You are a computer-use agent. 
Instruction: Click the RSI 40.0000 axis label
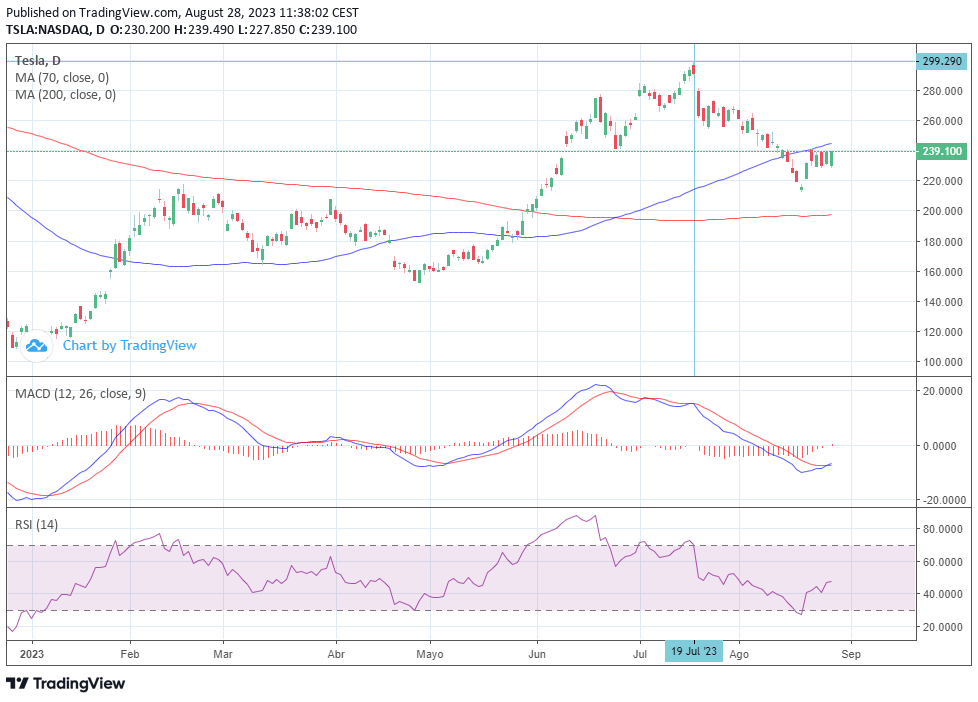coord(942,594)
